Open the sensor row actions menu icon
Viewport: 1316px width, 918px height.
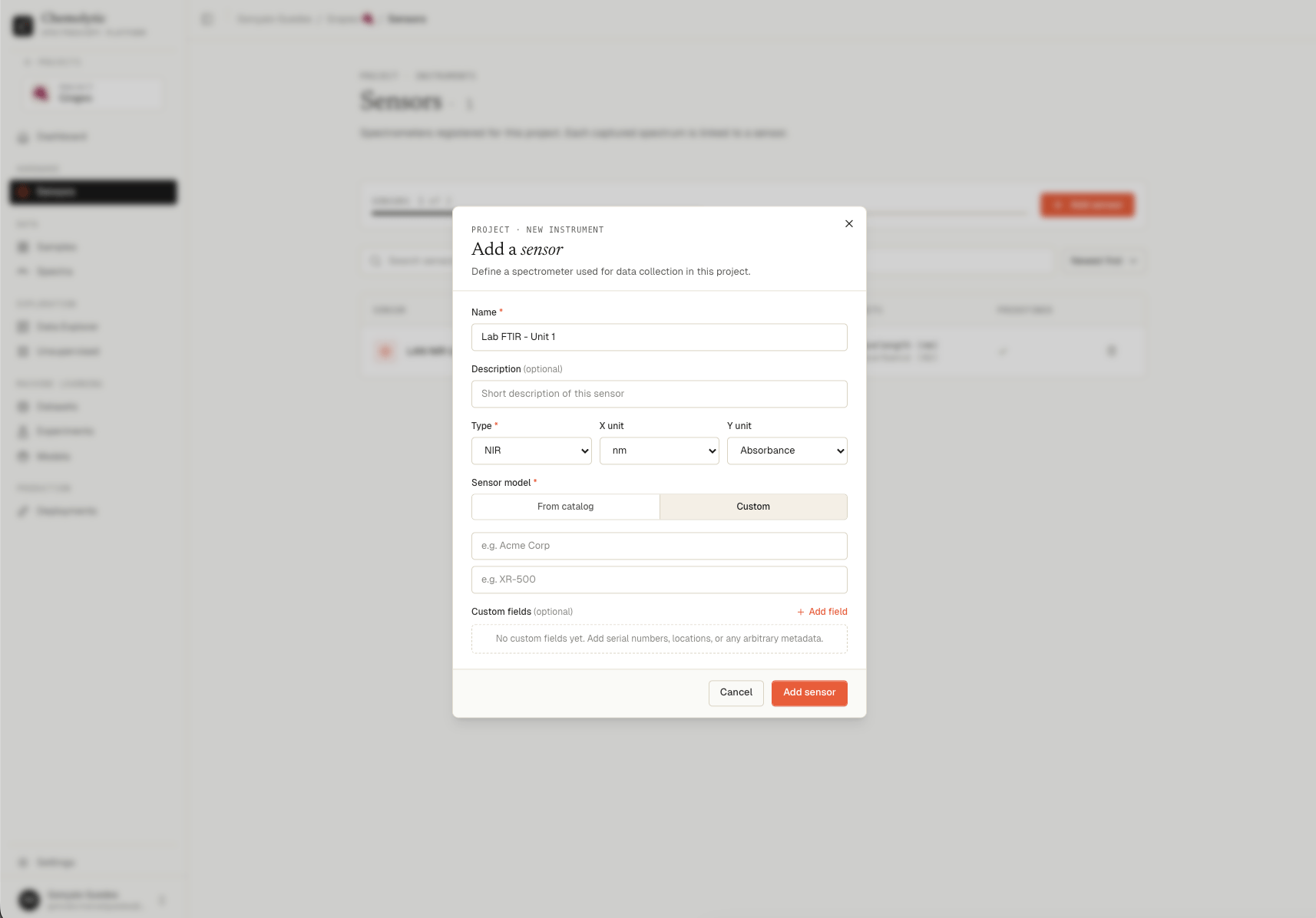[x=1111, y=351]
